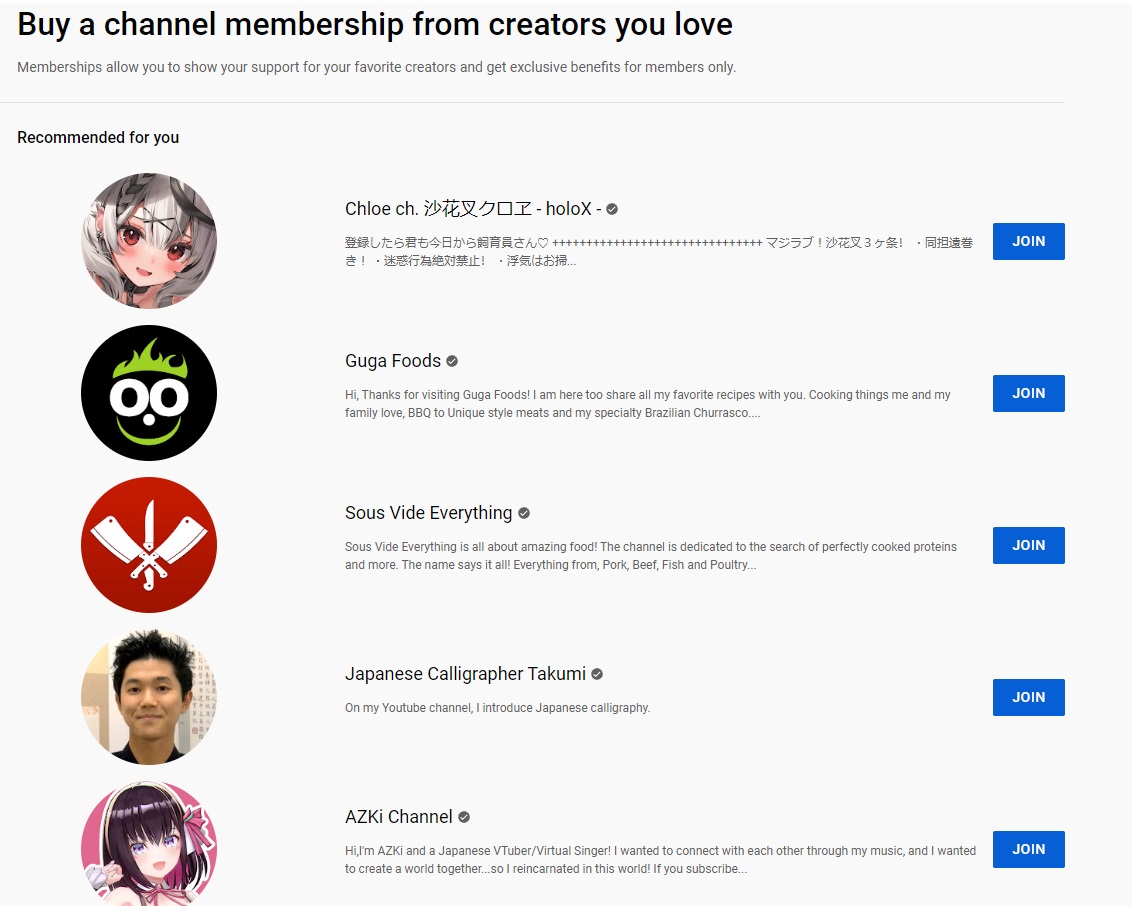The image size is (1132, 906).
Task: Click 'Buy a channel membership' page title
Action: (x=375, y=25)
